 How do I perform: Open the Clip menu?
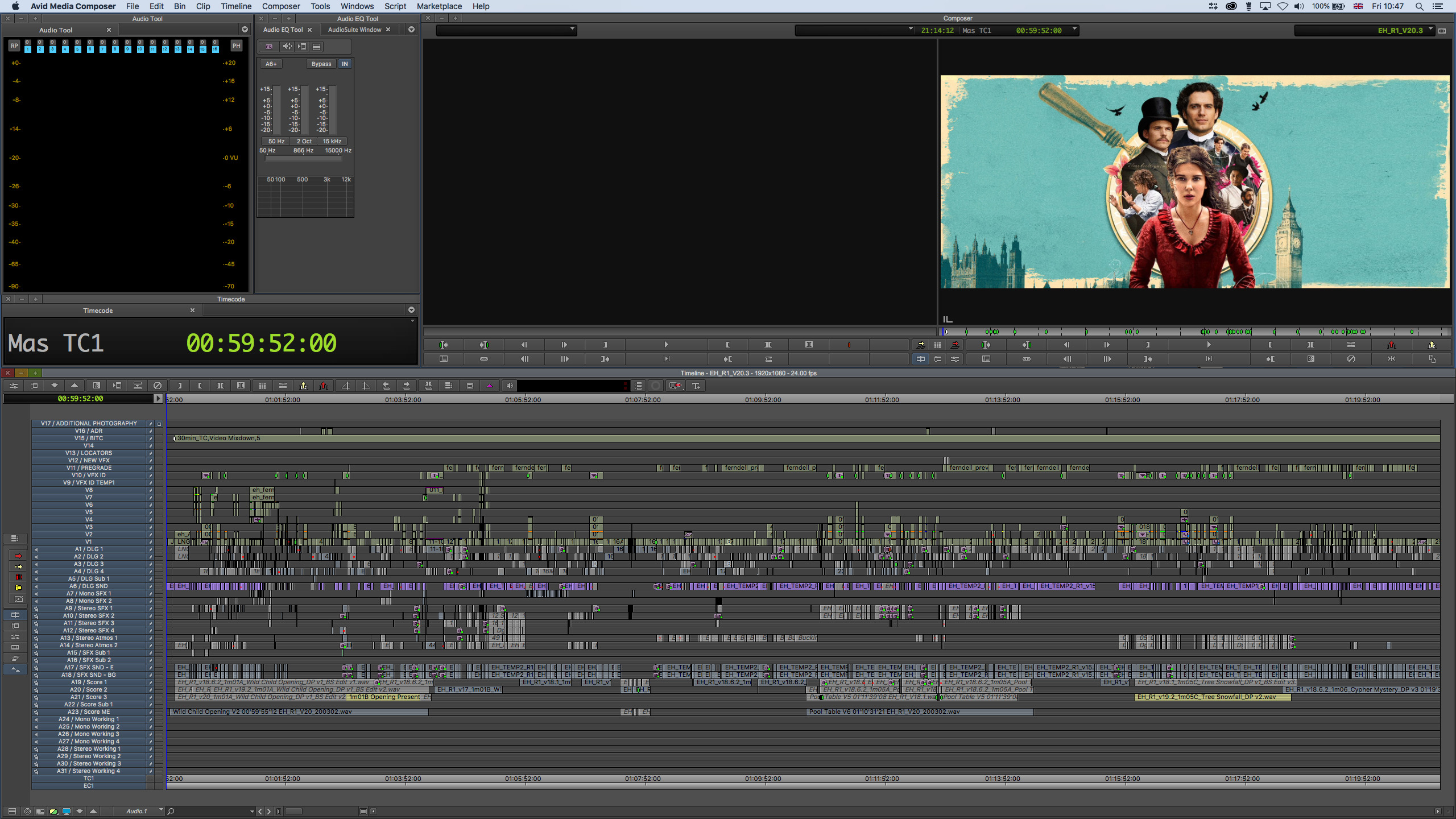click(203, 6)
